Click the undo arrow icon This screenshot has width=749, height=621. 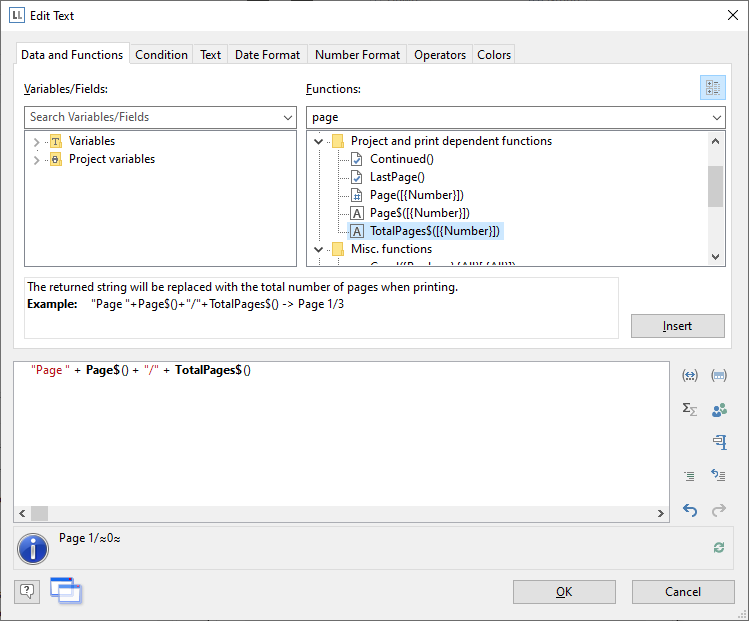(x=689, y=510)
